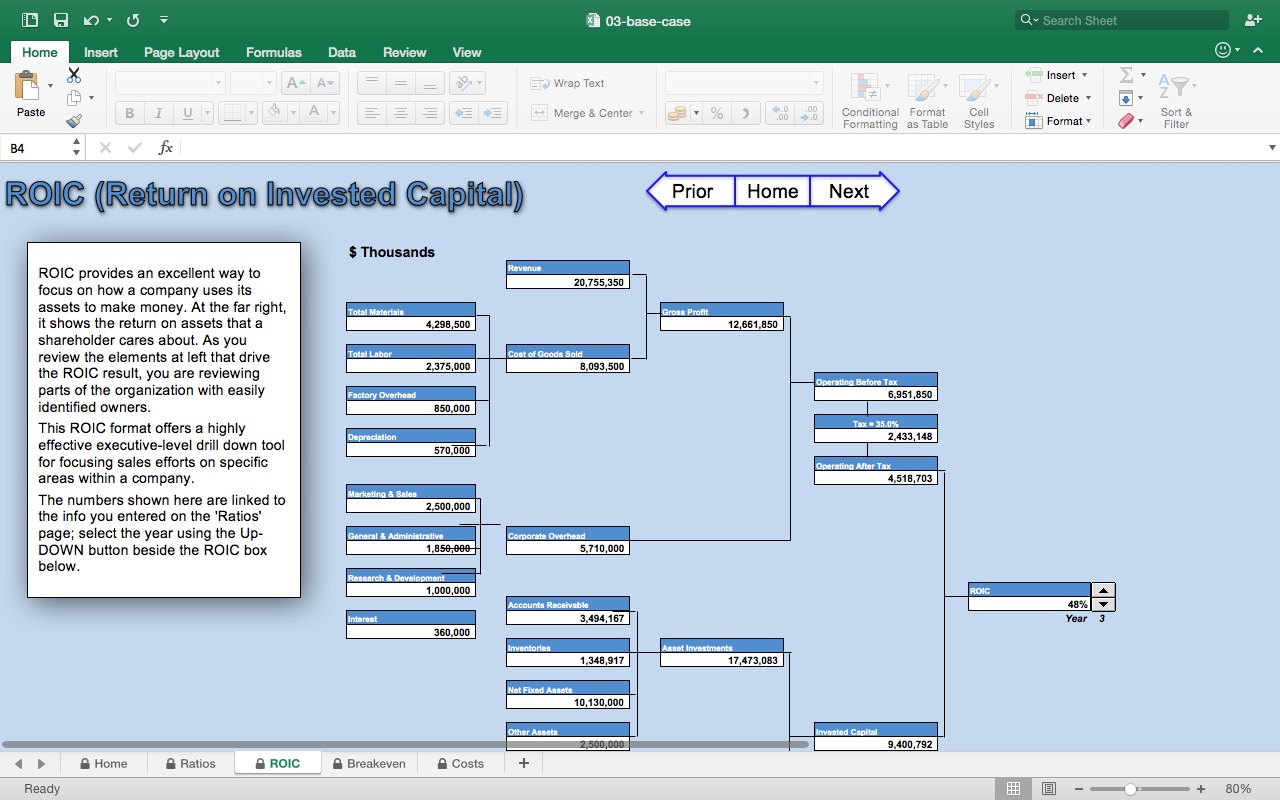Click the Next navigation button
The image size is (1280, 800).
click(x=854, y=191)
